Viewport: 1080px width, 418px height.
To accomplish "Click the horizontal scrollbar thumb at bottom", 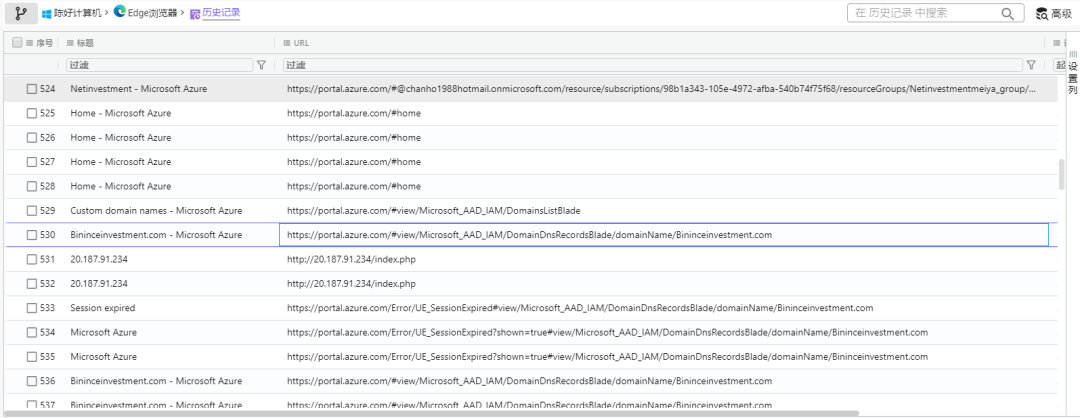I will pos(432,413).
